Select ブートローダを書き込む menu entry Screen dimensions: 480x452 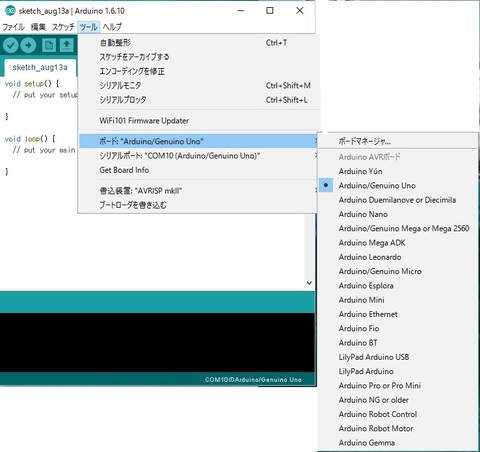tap(198, 205)
